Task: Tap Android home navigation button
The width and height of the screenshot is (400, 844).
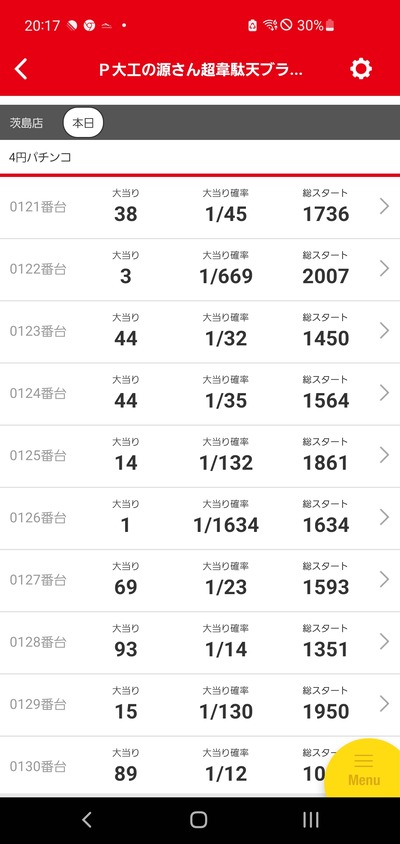Action: (x=199, y=820)
